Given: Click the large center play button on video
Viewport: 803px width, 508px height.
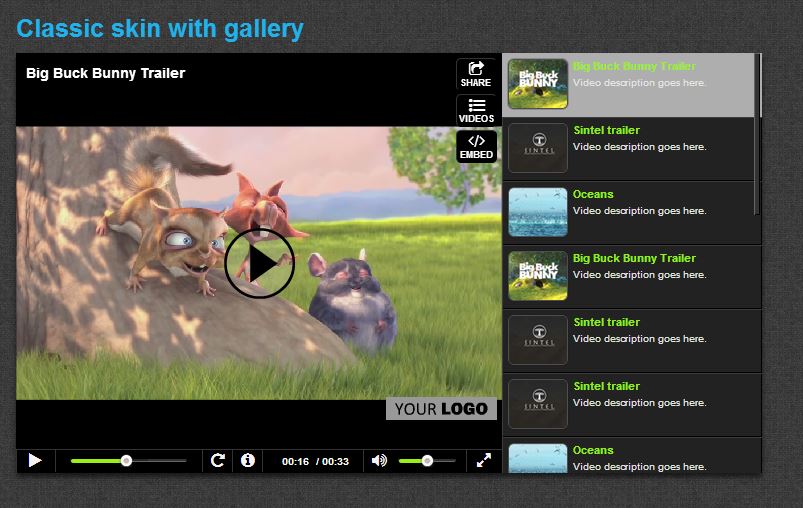Looking at the screenshot, I should (x=260, y=263).
